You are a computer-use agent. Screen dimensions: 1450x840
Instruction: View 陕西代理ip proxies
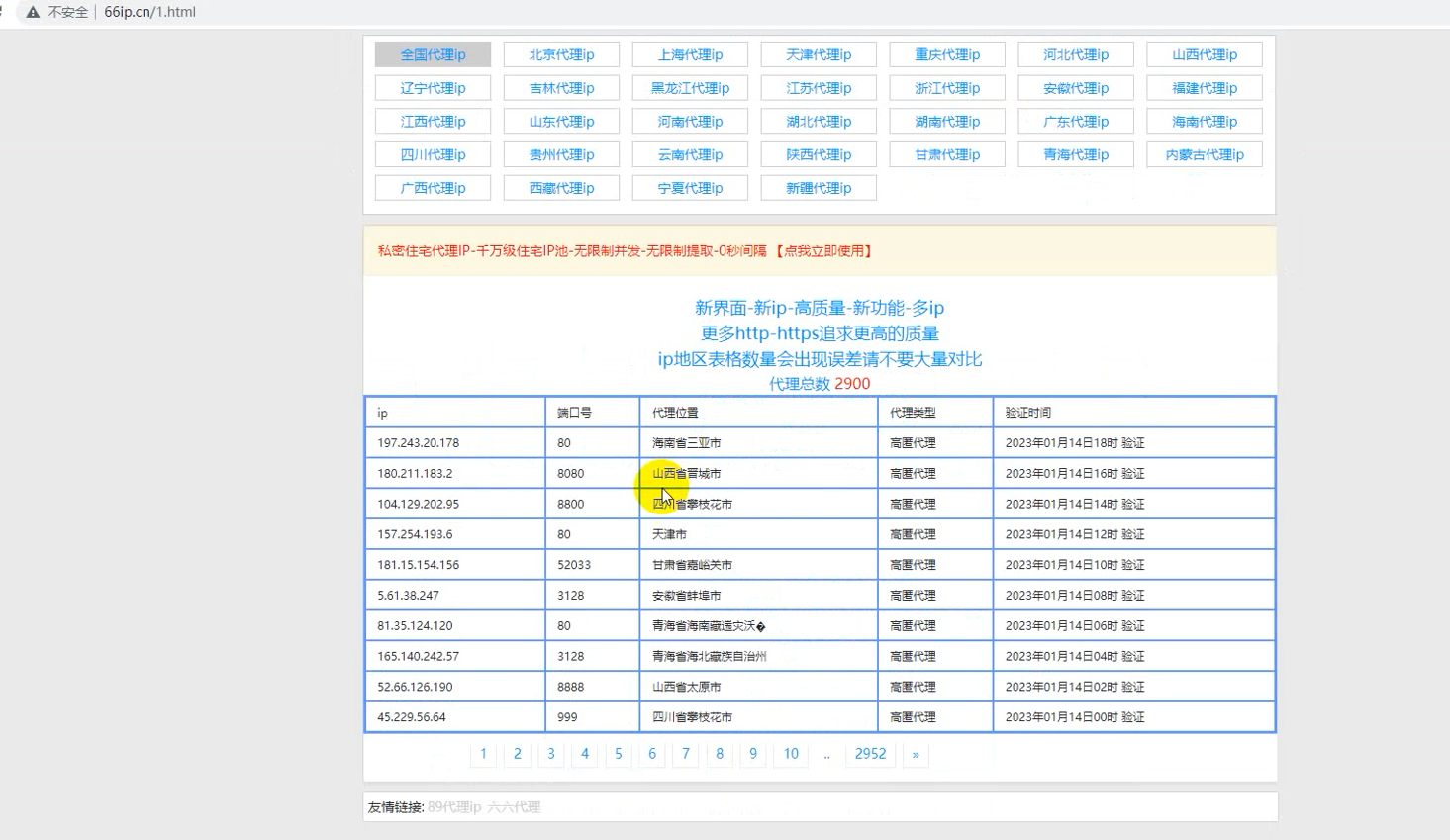point(819,154)
